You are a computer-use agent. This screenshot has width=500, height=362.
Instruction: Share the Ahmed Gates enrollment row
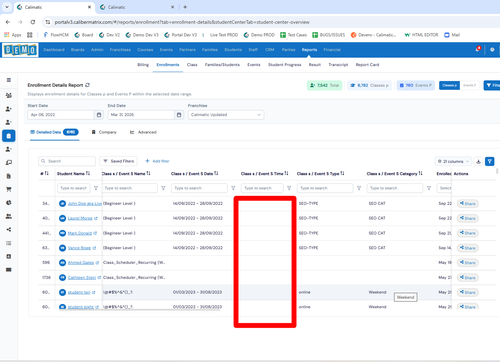[468, 263]
